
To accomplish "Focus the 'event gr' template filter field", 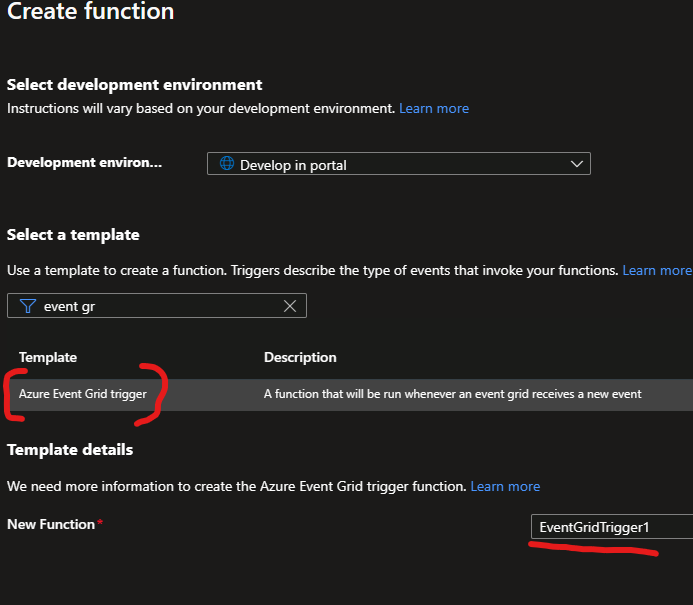I will tap(157, 306).
